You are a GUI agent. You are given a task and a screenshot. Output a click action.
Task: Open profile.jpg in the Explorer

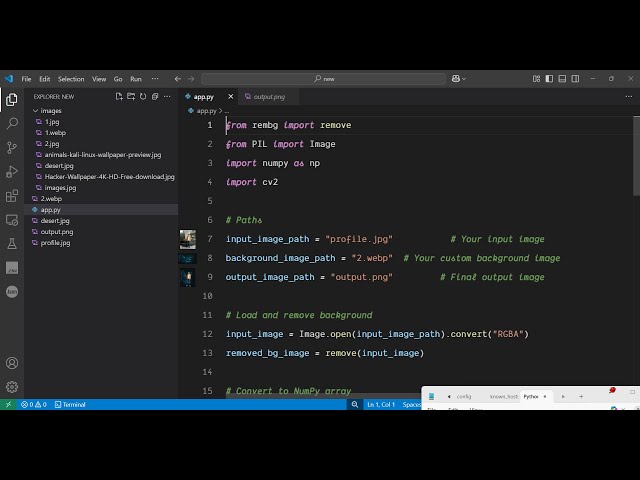point(55,243)
